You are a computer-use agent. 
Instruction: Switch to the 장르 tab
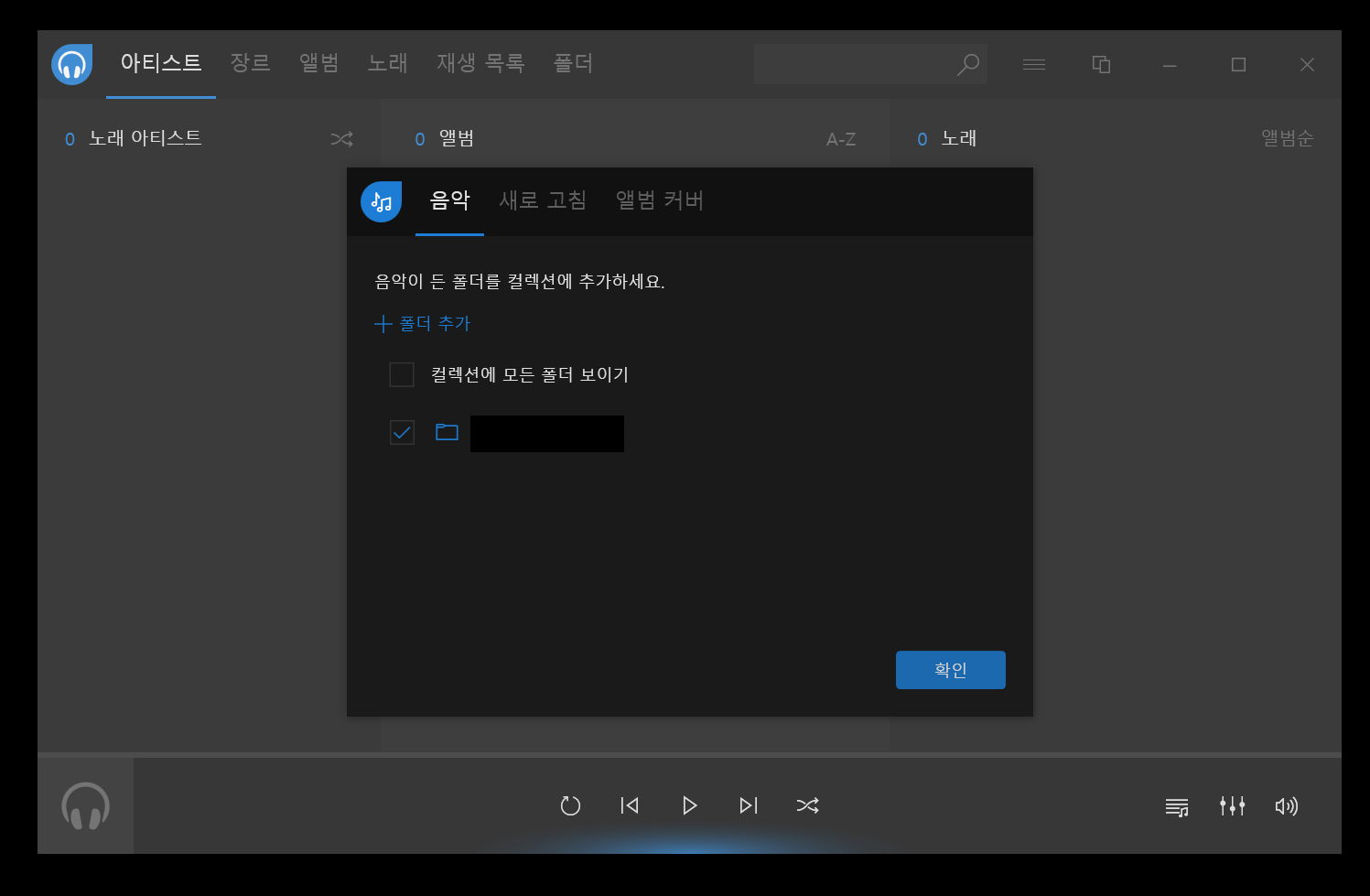(x=250, y=63)
